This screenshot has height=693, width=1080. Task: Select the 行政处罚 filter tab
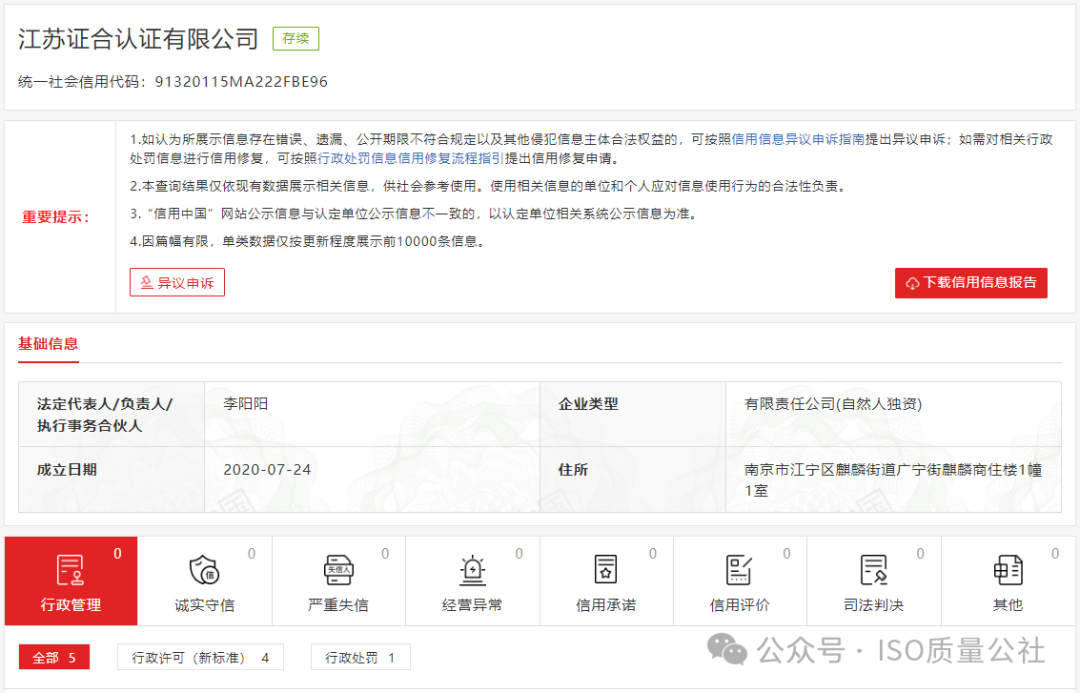360,657
